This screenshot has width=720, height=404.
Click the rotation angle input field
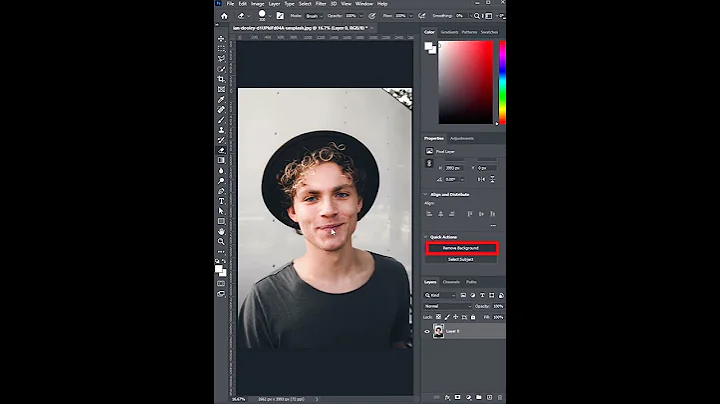coord(451,180)
